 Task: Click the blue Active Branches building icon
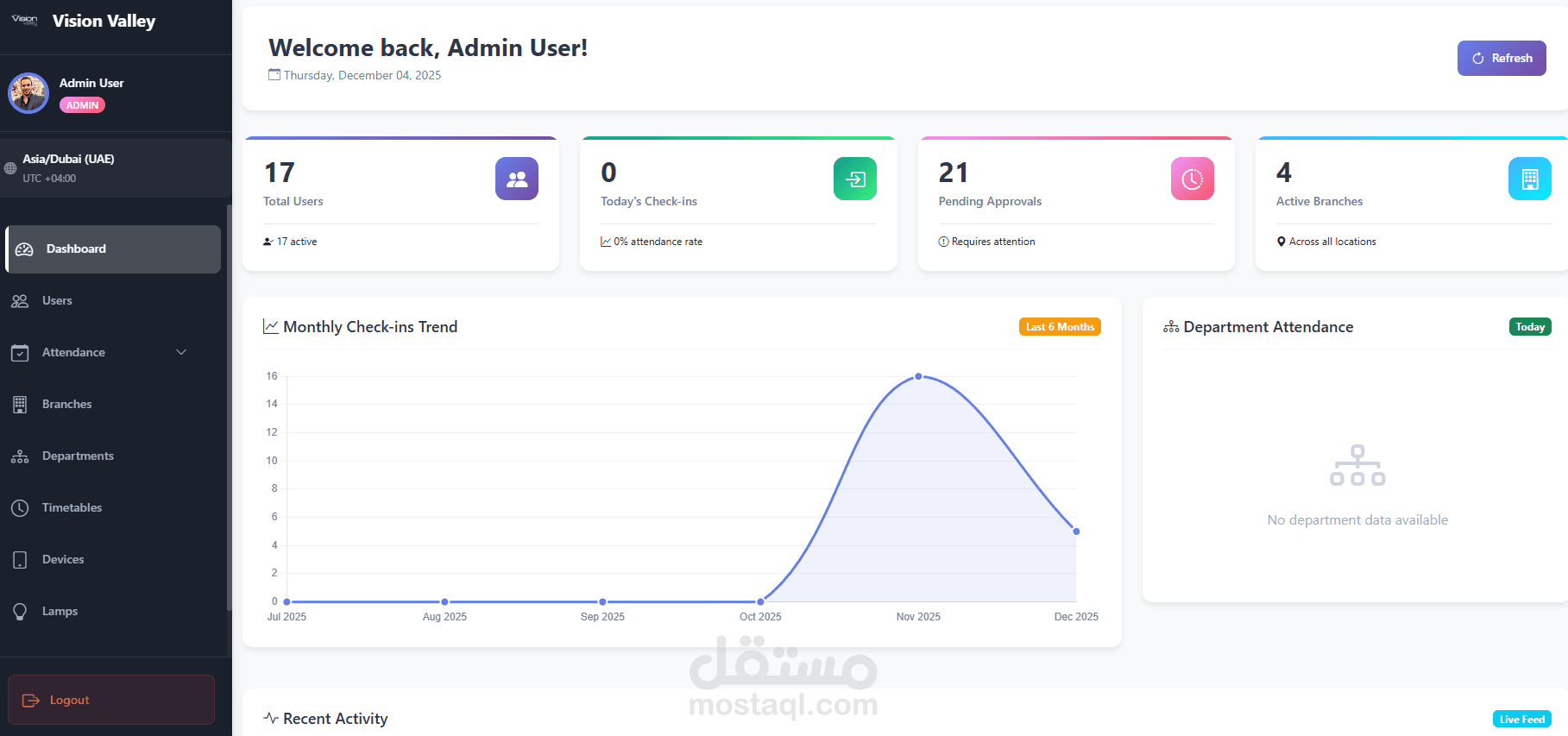[1530, 179]
